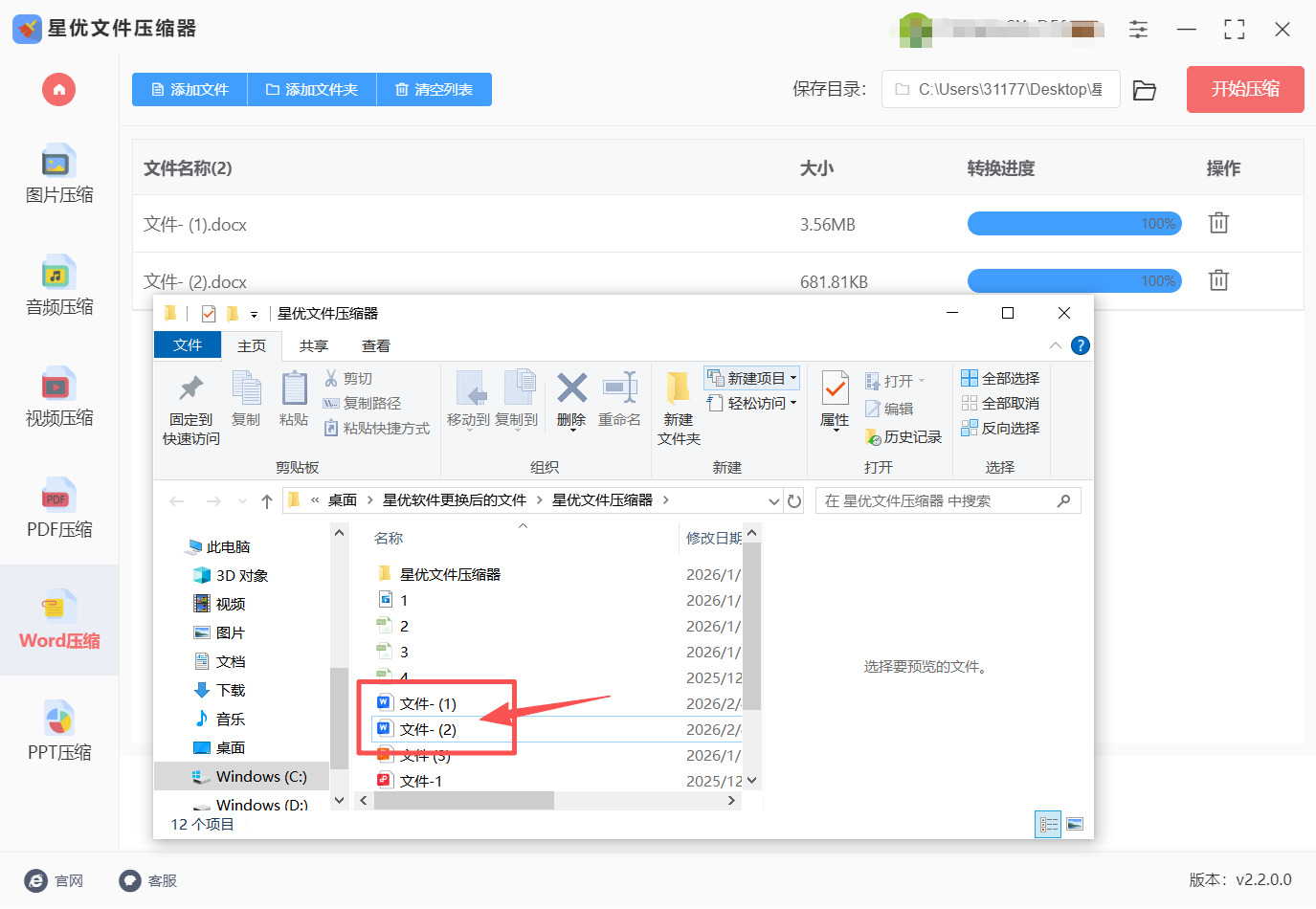Toggle properties checkbox in Explorer quick access toolbar

pyautogui.click(x=209, y=314)
